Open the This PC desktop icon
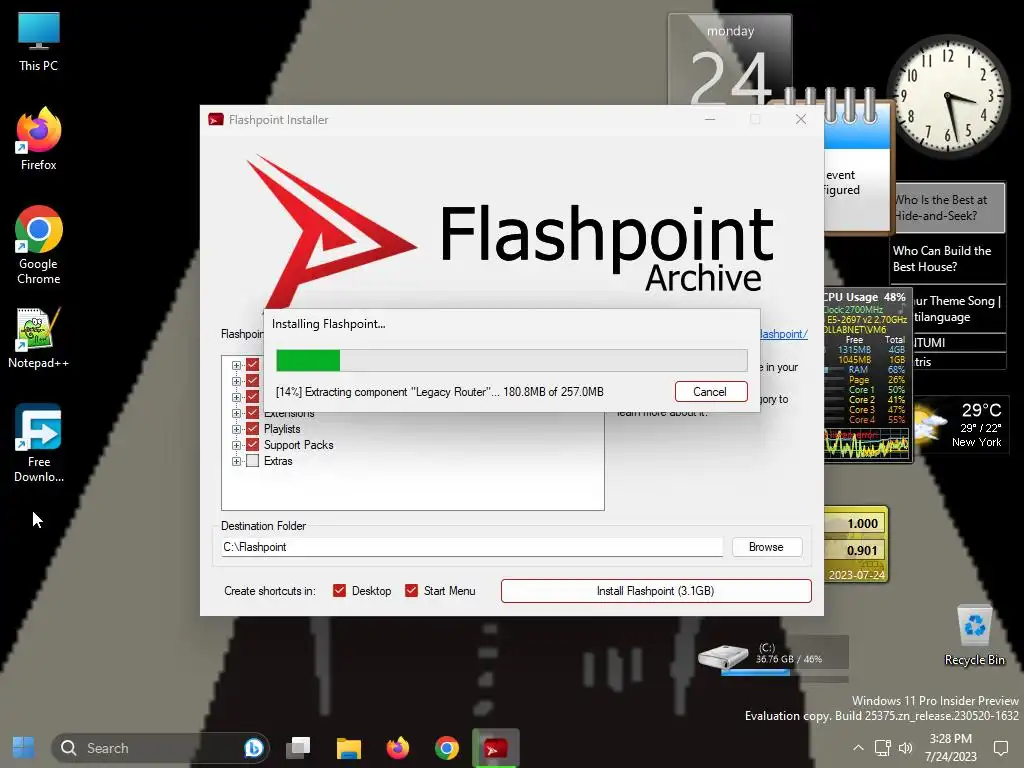The width and height of the screenshot is (1024, 768). click(39, 41)
